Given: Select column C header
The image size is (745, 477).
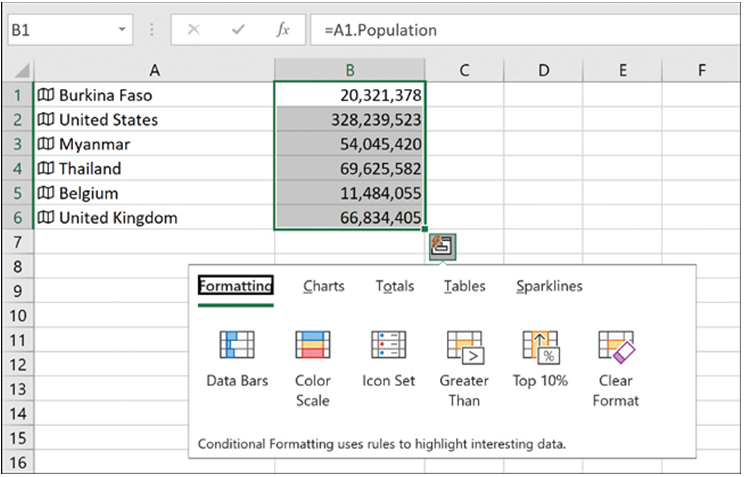Looking at the screenshot, I should click(x=464, y=70).
